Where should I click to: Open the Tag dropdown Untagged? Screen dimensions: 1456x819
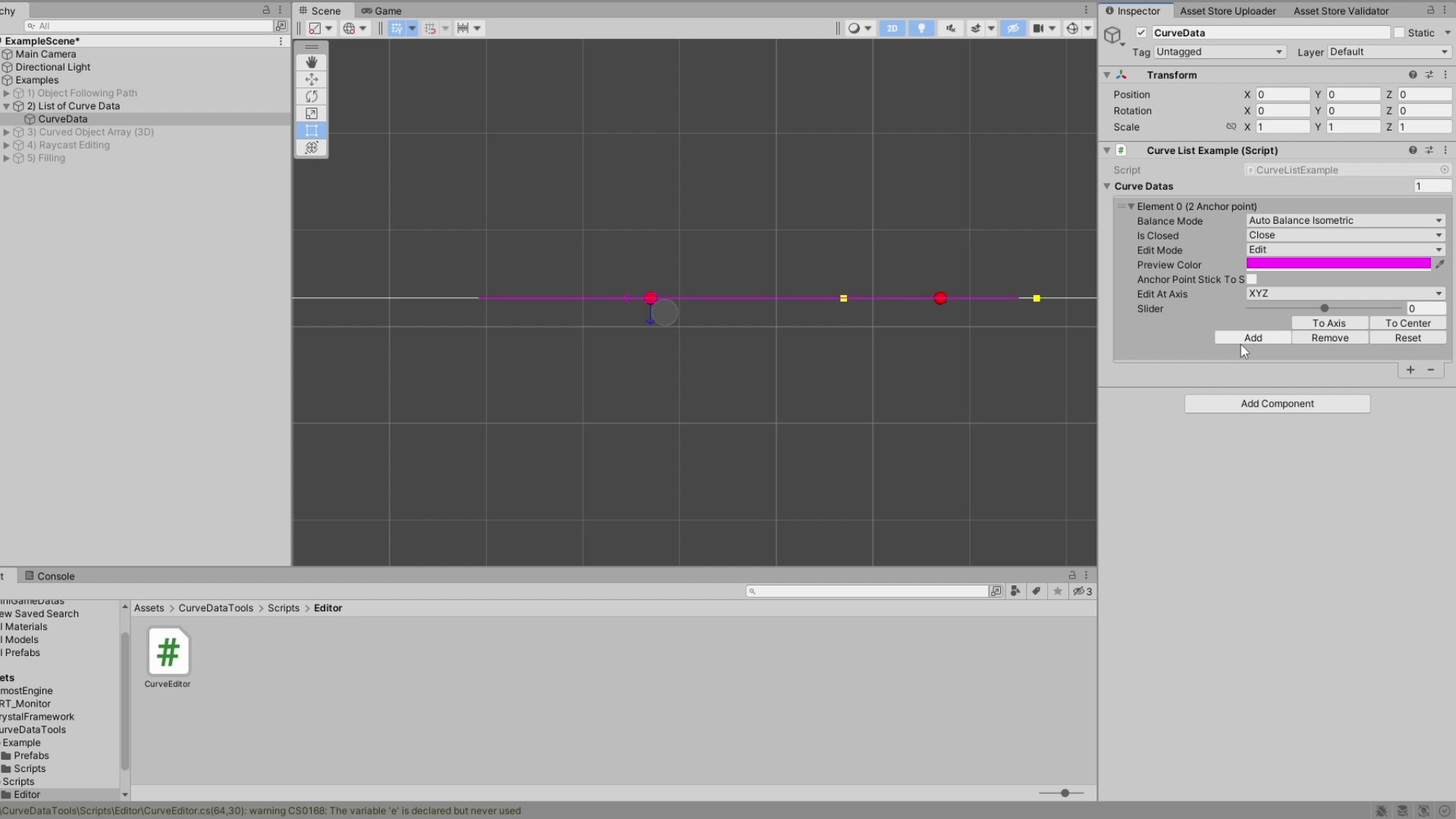coord(1219,52)
